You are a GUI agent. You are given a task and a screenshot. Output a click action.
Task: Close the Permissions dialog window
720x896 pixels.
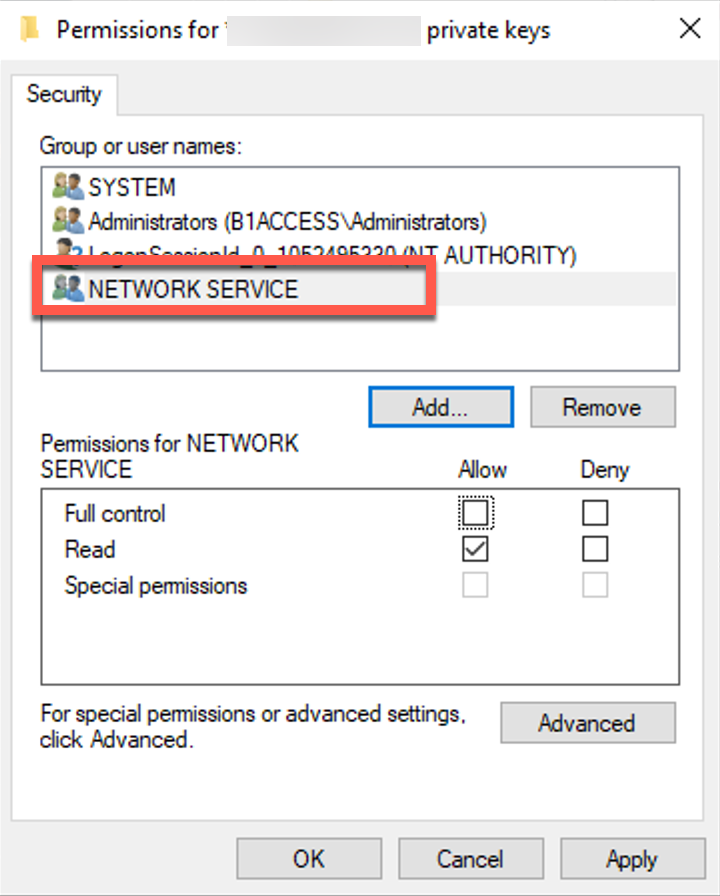(x=690, y=28)
